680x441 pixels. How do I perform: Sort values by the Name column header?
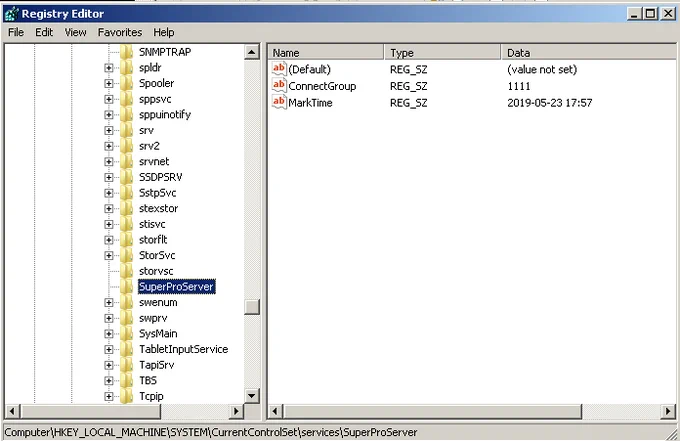[x=326, y=52]
